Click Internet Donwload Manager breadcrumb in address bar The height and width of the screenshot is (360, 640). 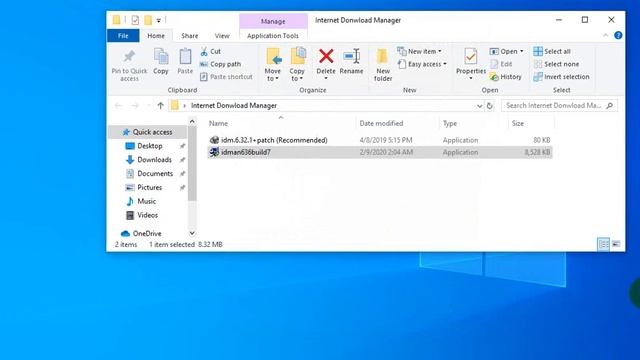point(234,106)
